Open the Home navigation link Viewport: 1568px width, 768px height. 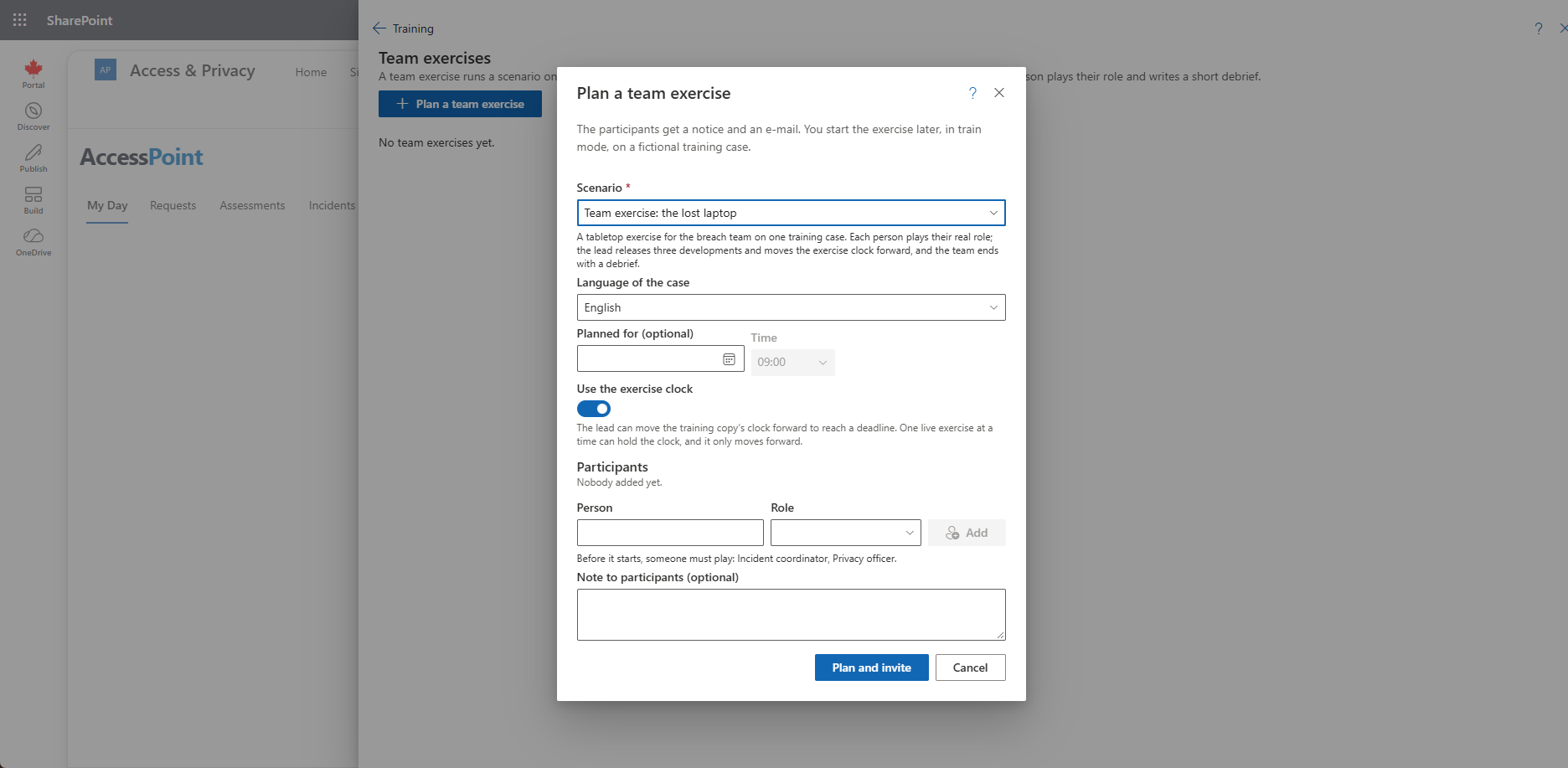(x=311, y=72)
